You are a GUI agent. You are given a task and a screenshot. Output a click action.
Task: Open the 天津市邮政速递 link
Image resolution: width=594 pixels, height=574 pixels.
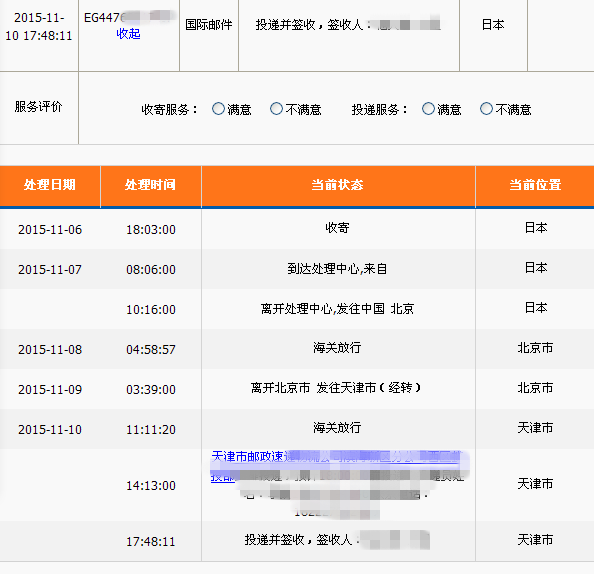click(x=336, y=457)
